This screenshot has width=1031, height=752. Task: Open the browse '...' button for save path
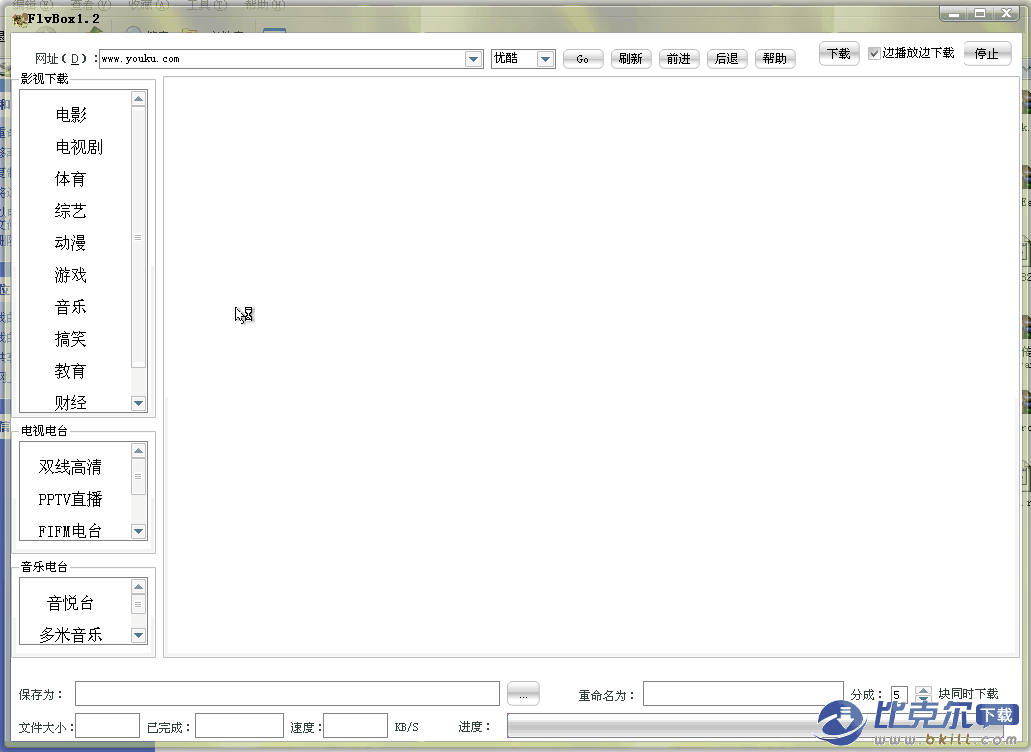pyautogui.click(x=523, y=694)
